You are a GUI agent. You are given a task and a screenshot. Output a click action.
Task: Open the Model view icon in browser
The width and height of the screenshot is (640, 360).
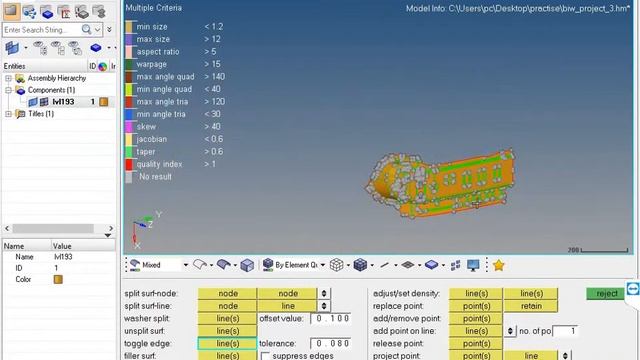(x=11, y=11)
